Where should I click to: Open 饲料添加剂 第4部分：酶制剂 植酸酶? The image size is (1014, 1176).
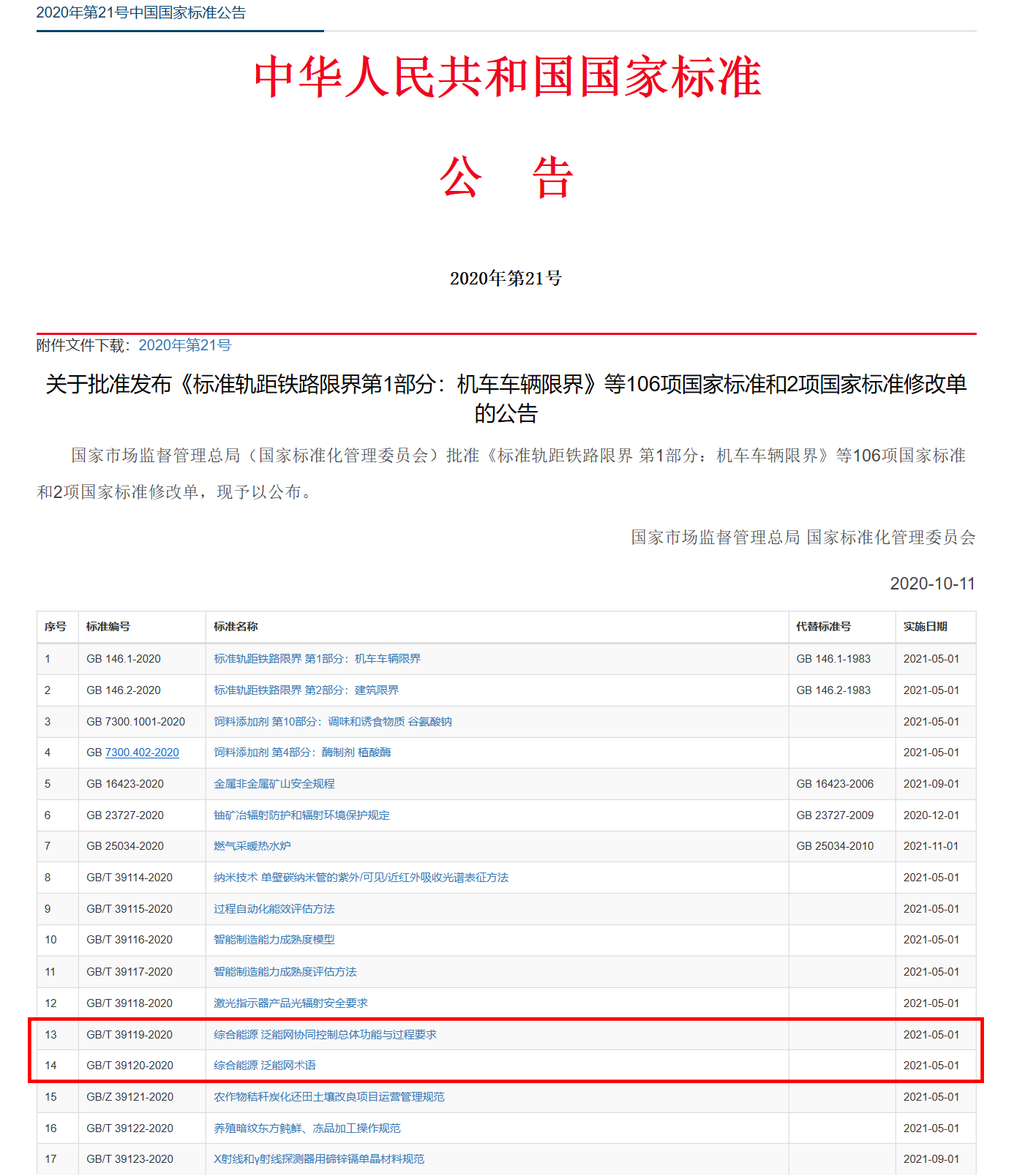pos(302,753)
